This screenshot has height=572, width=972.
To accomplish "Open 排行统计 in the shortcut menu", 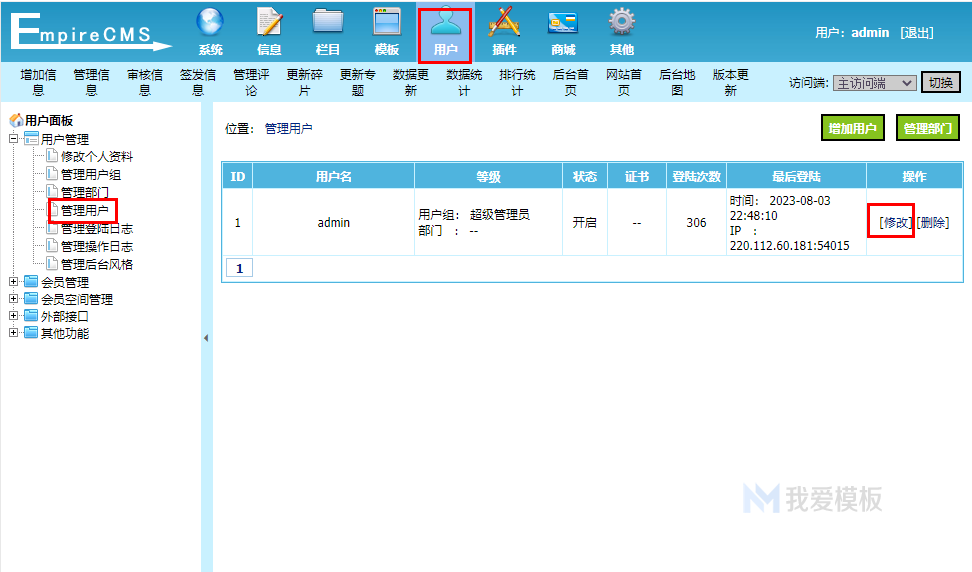I will point(518,82).
